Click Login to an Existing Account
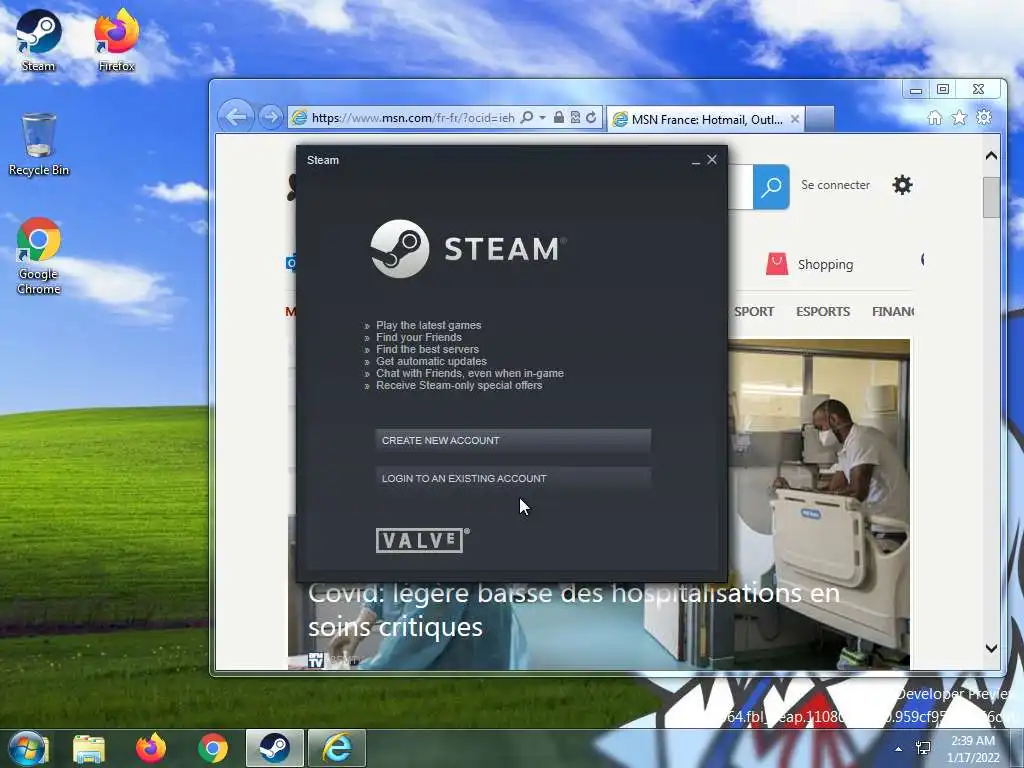This screenshot has height=768, width=1024. coord(513,479)
